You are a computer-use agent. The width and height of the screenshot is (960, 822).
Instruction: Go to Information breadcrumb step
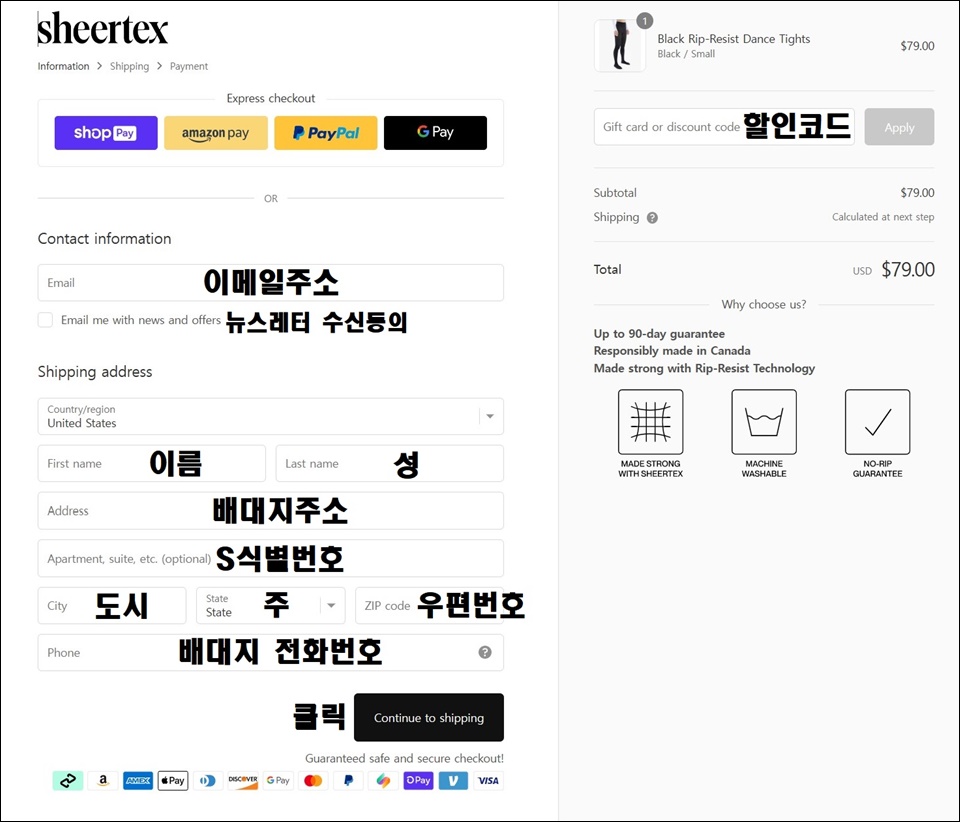tap(63, 66)
